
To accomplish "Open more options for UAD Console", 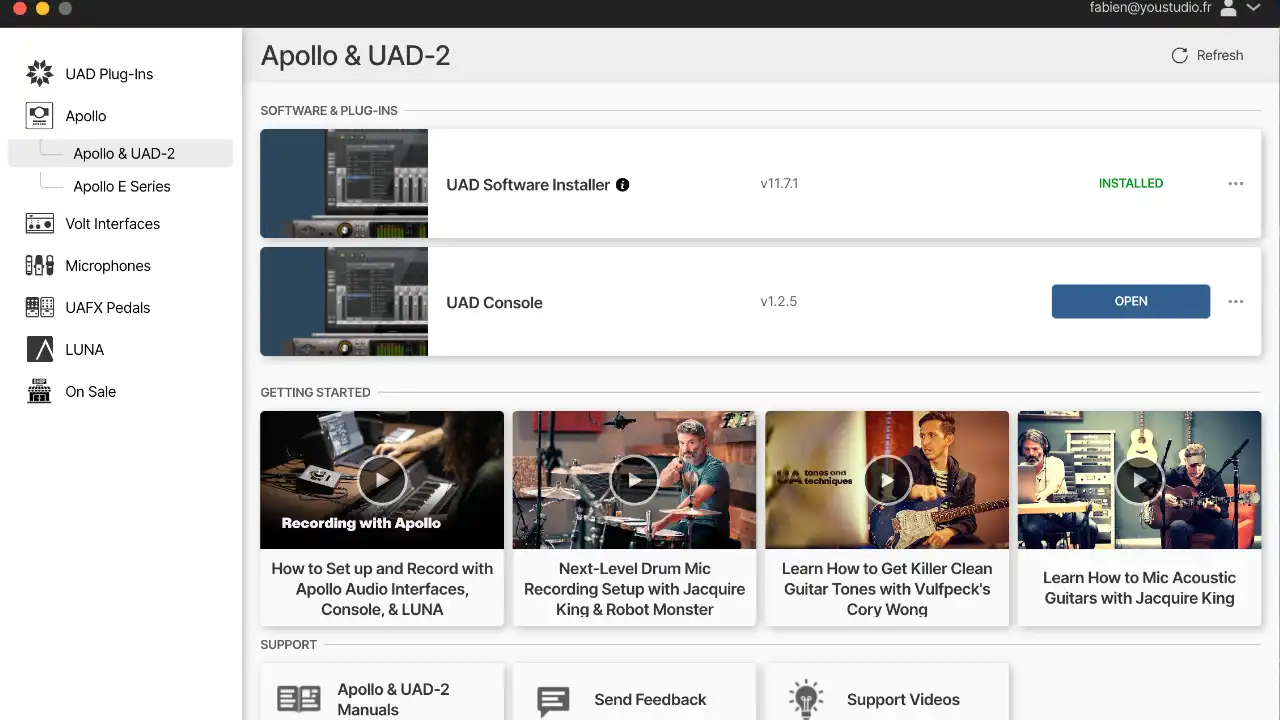I will pyautogui.click(x=1236, y=301).
